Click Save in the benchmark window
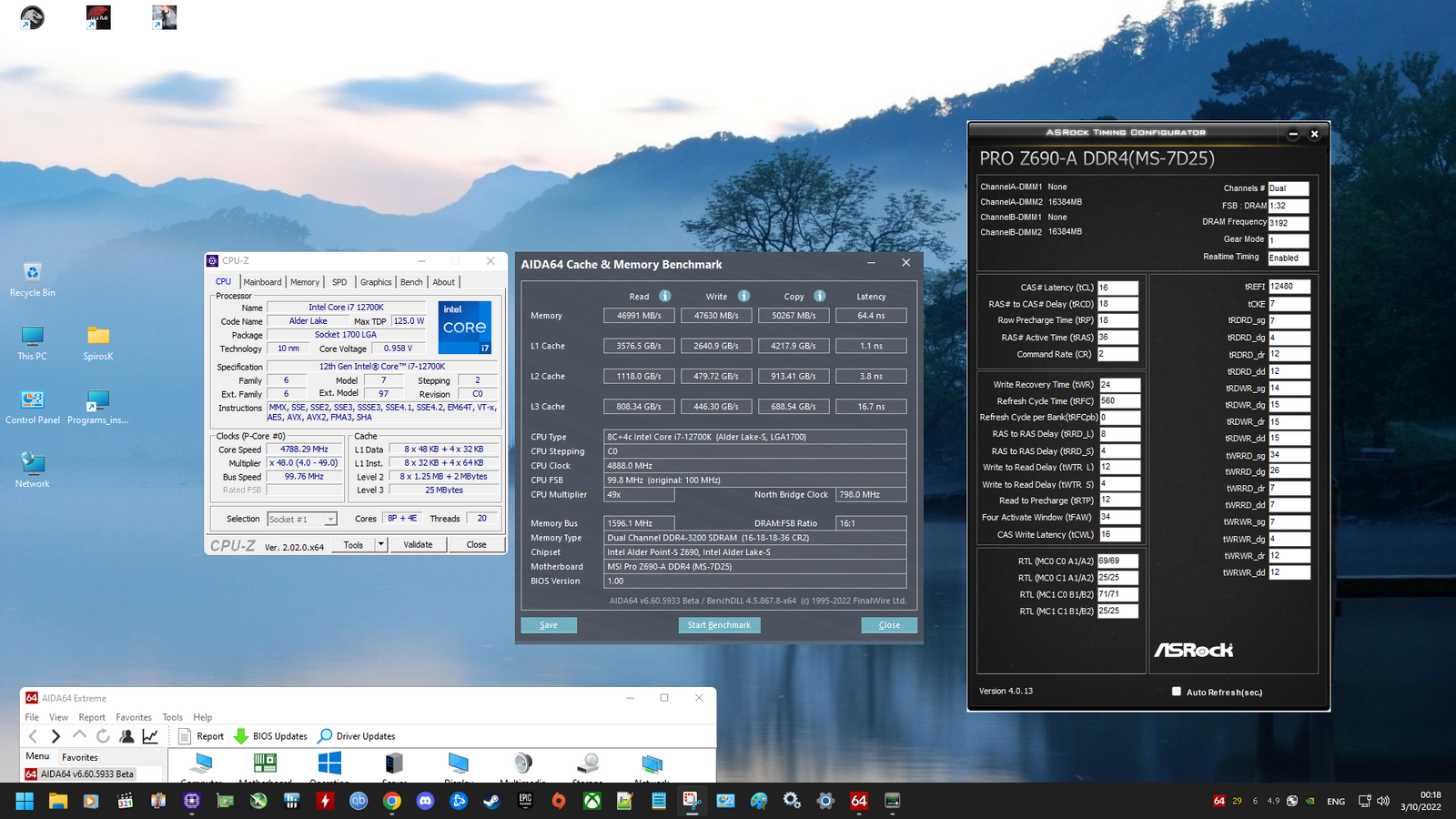Screen dimensions: 1456x819 click(x=549, y=625)
